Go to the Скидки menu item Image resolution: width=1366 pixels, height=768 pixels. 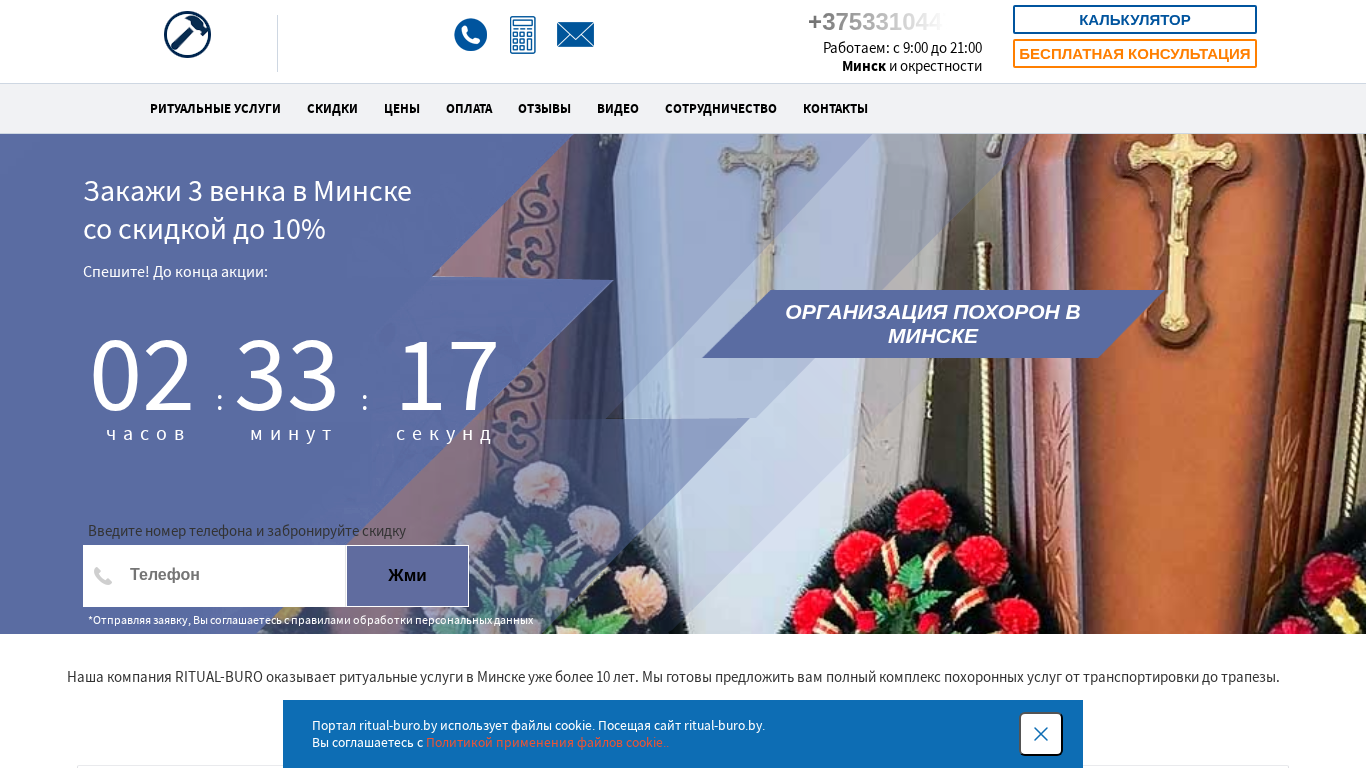tap(332, 109)
